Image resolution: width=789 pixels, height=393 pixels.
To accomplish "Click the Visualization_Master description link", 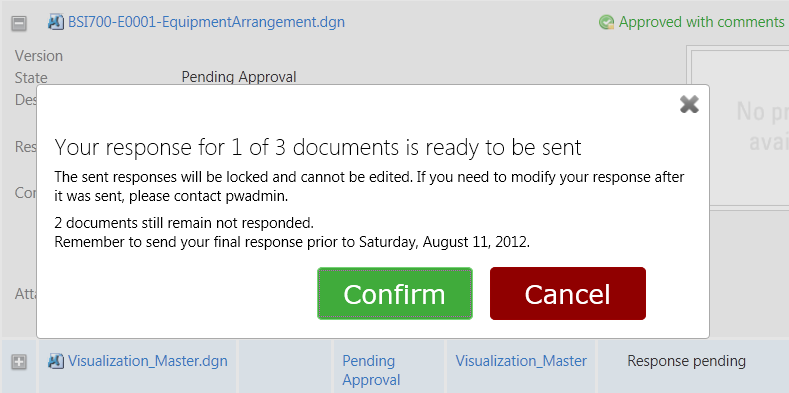I will (x=521, y=361).
